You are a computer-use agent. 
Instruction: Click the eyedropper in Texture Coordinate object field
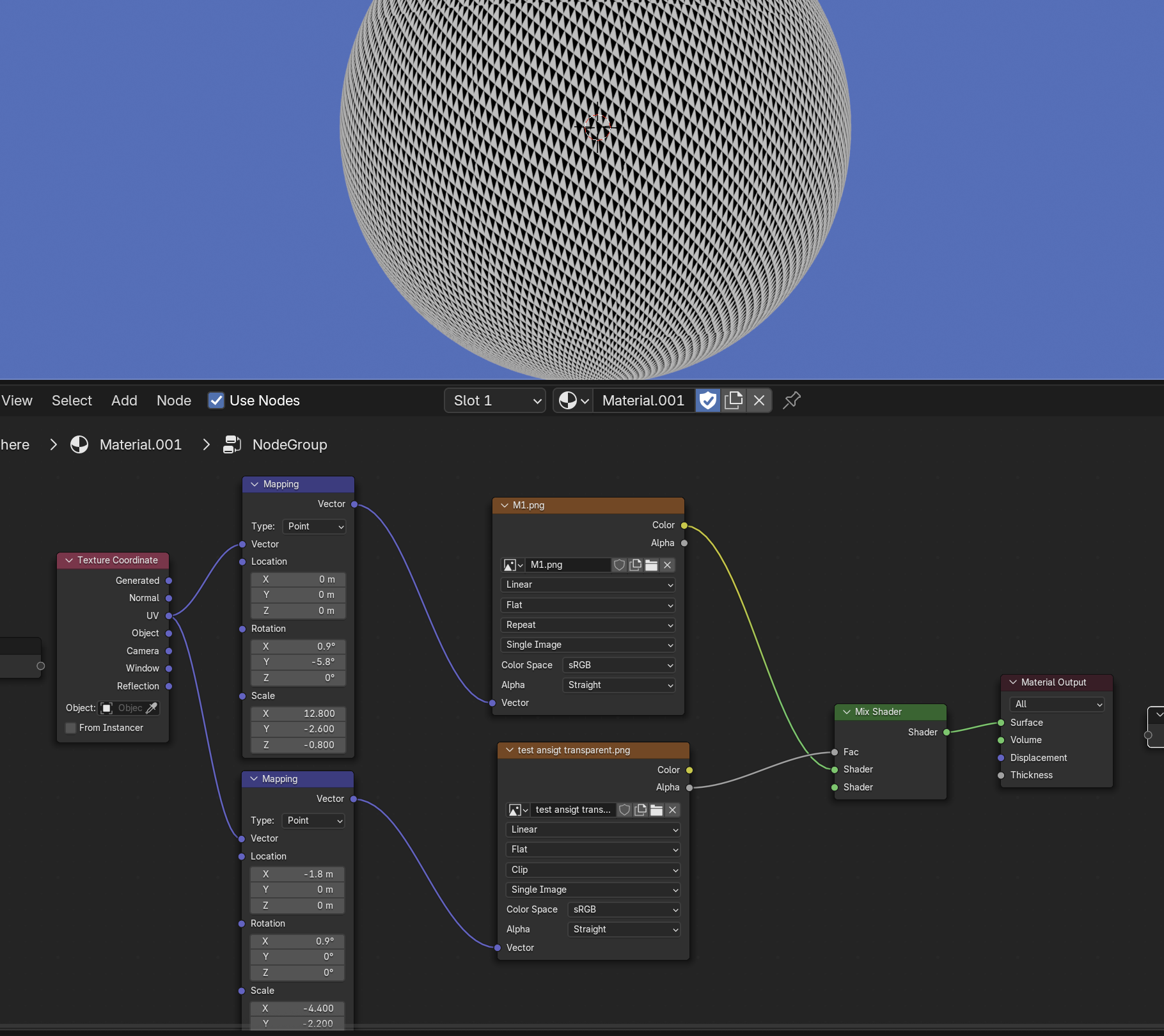tap(152, 708)
